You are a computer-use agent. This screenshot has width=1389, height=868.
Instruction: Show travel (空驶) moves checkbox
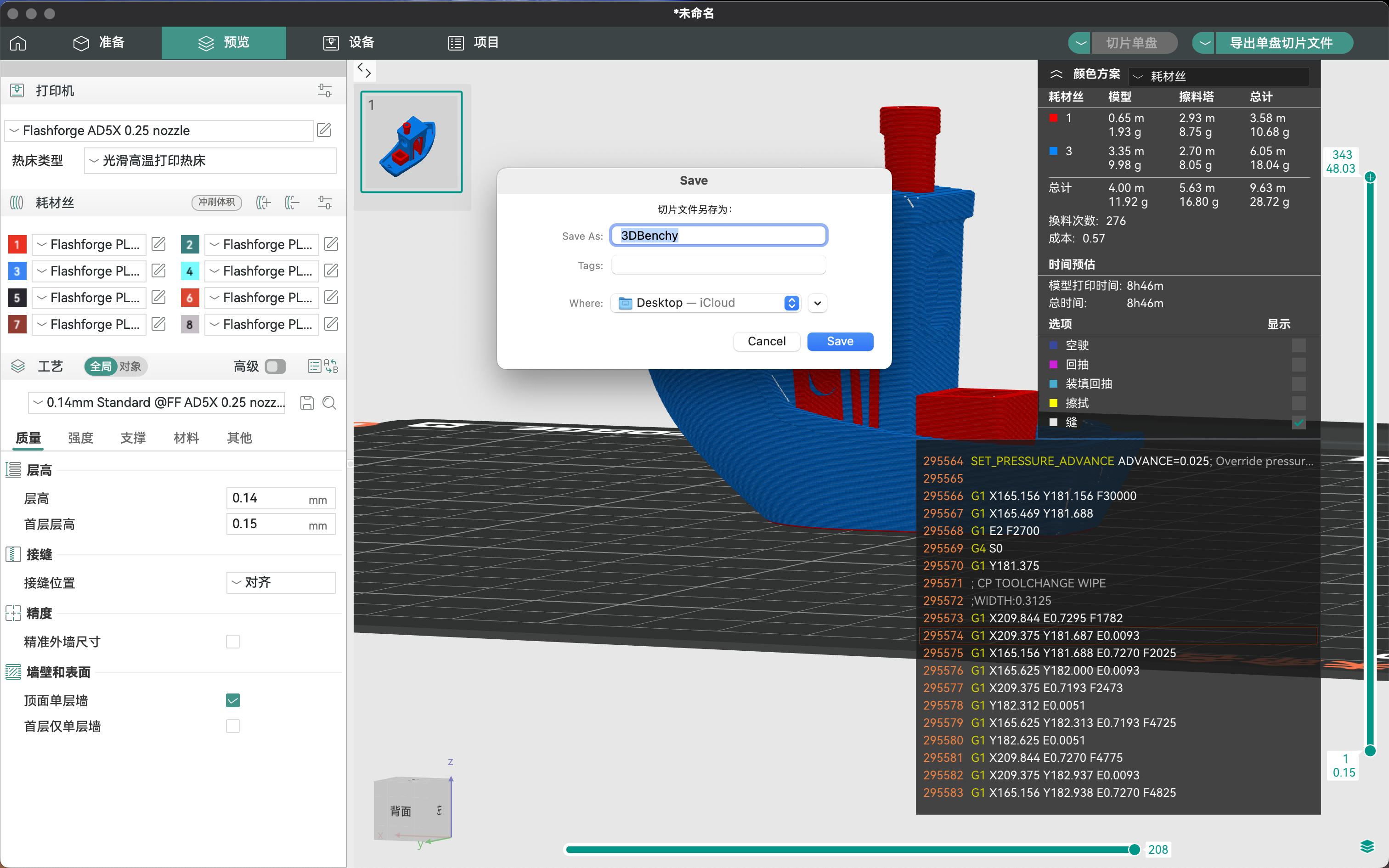pyautogui.click(x=1299, y=345)
